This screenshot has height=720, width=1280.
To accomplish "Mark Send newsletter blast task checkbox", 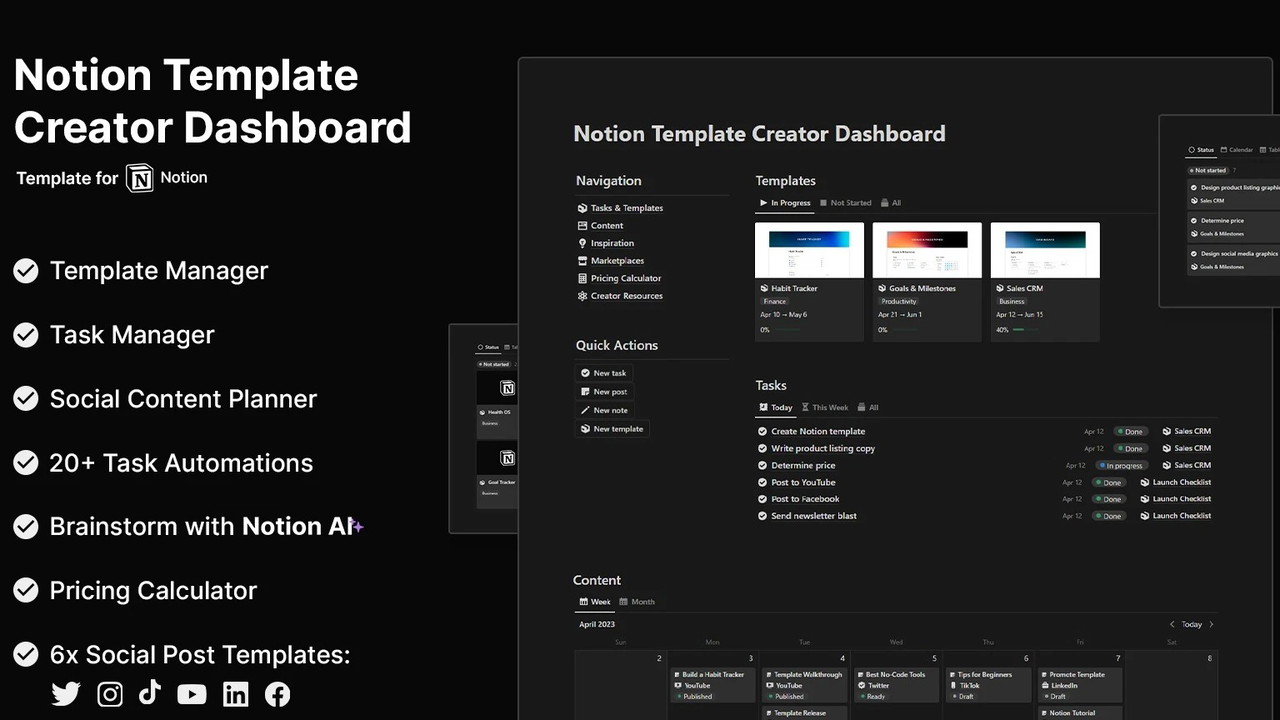I will click(763, 516).
